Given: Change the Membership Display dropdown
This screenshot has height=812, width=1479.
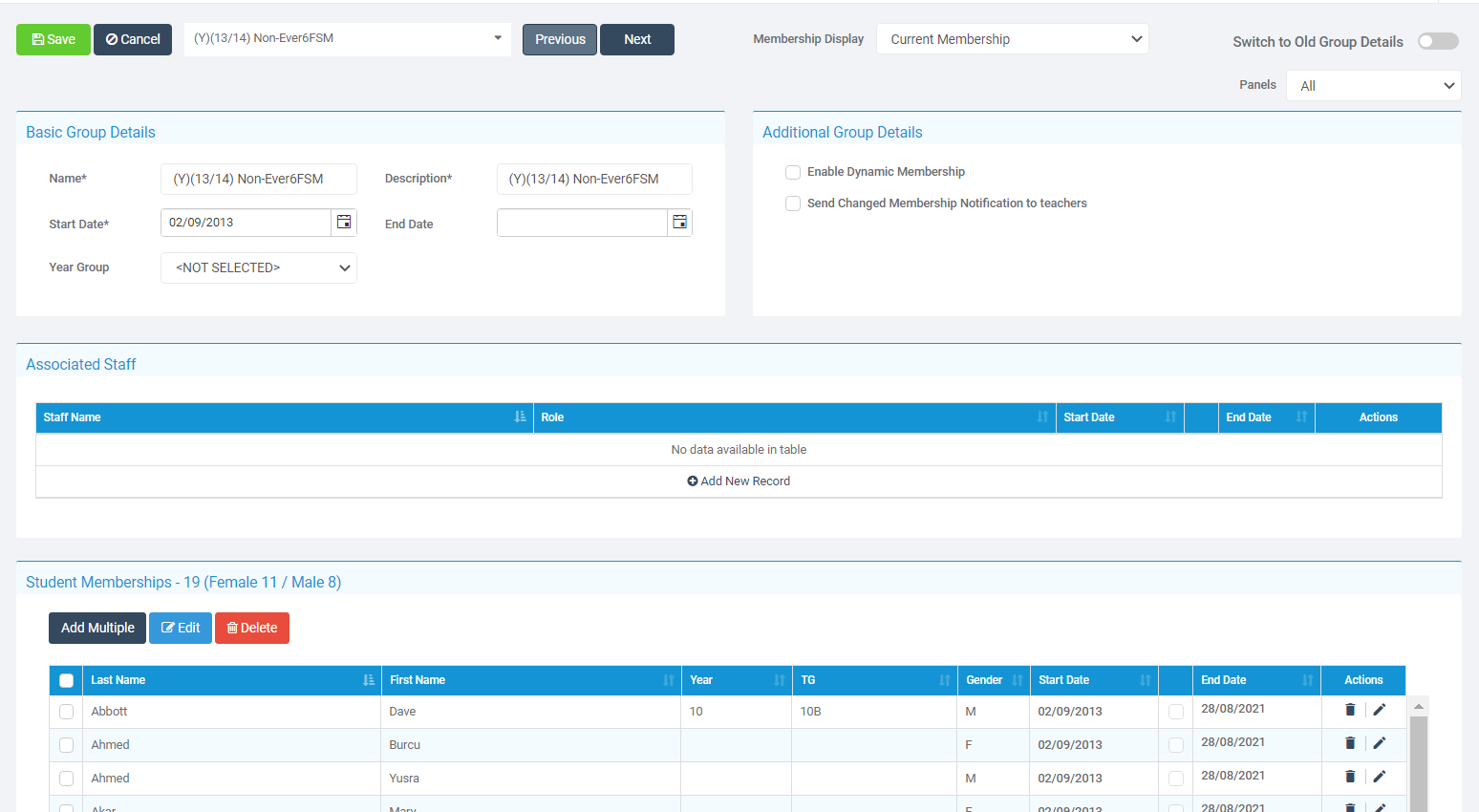Looking at the screenshot, I should 1012,39.
